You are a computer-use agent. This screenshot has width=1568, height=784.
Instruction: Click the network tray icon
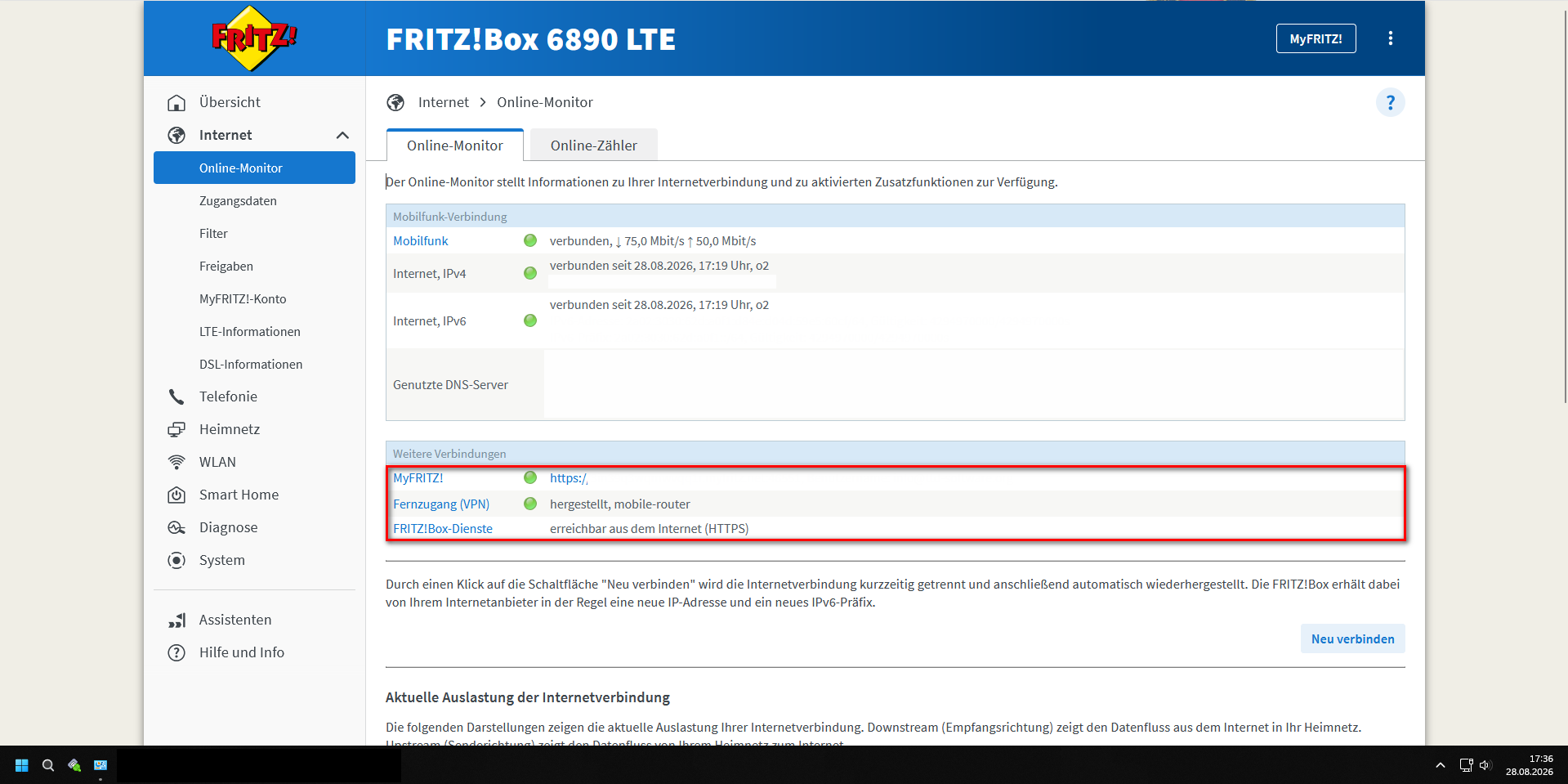1466,765
